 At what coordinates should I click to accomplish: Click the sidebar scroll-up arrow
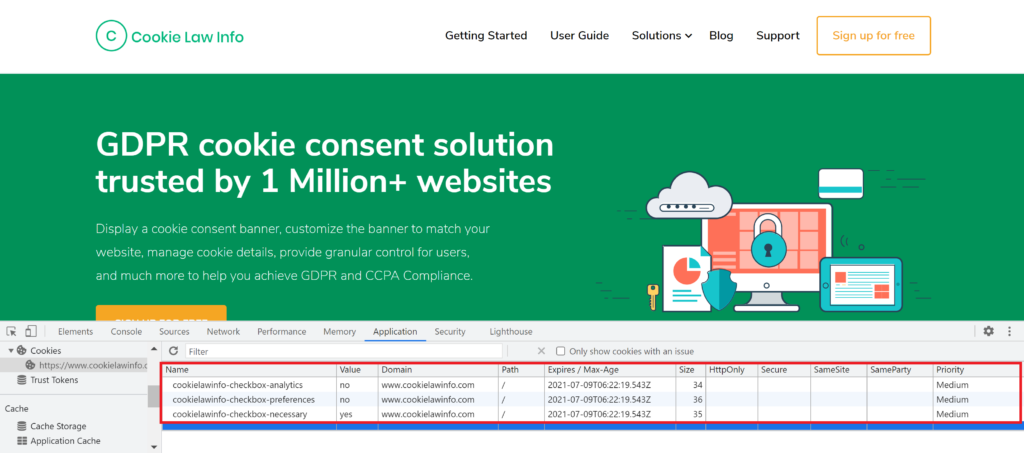(154, 349)
